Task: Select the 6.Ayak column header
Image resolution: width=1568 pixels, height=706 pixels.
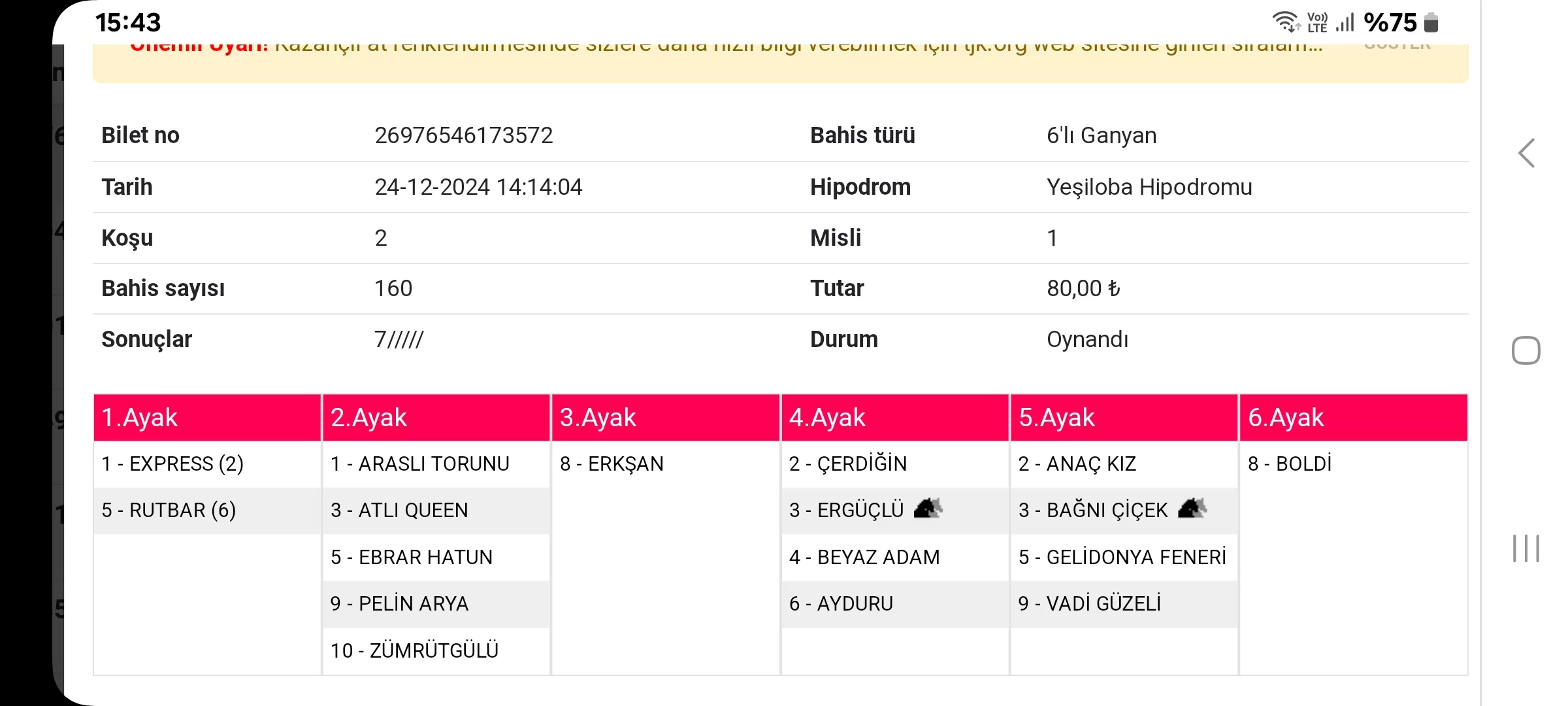Action: (x=1352, y=418)
